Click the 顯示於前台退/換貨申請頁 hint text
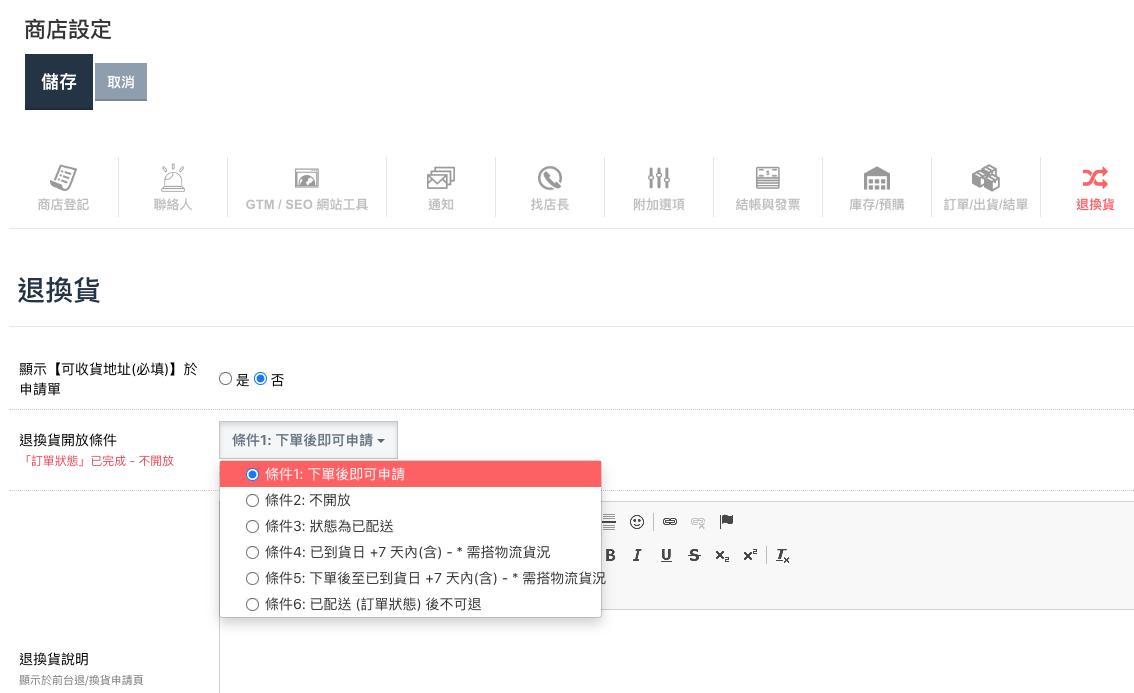 pyautogui.click(x=81, y=680)
